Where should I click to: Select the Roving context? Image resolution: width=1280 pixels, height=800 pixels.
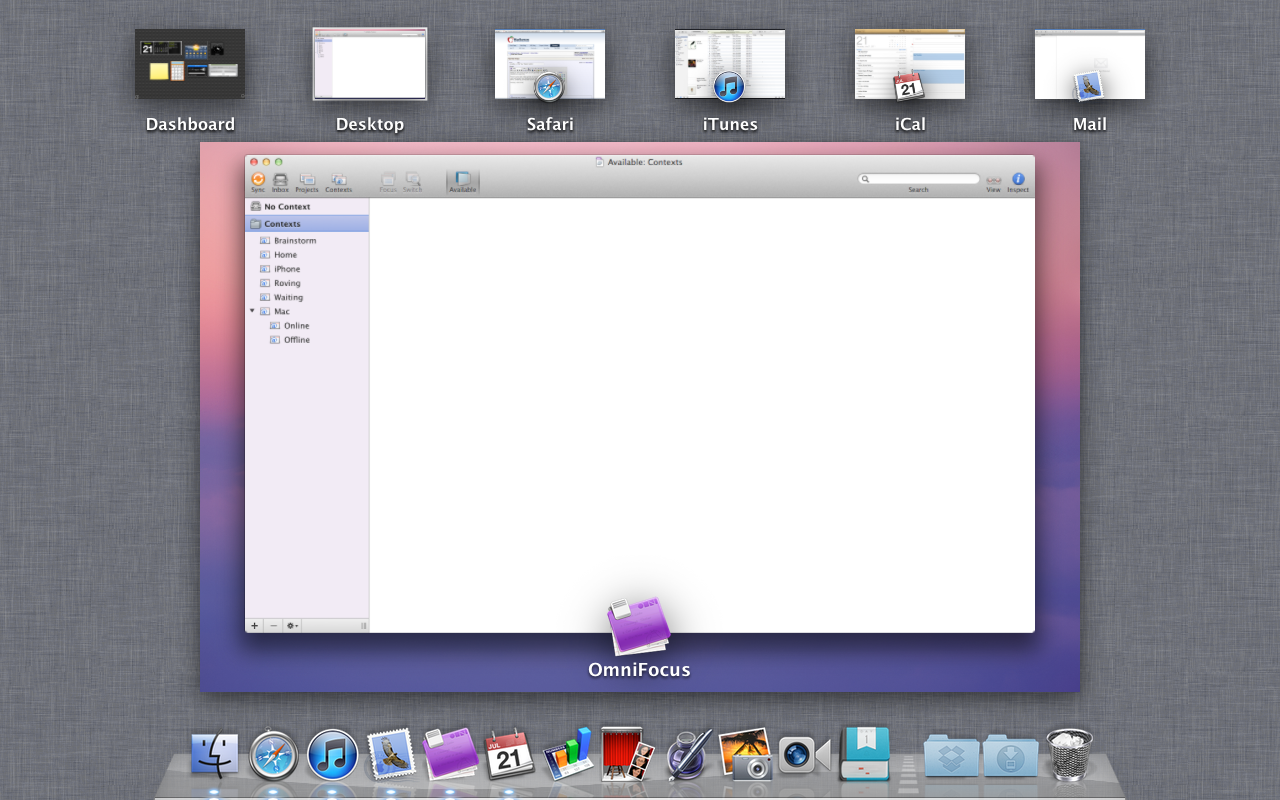(307, 283)
